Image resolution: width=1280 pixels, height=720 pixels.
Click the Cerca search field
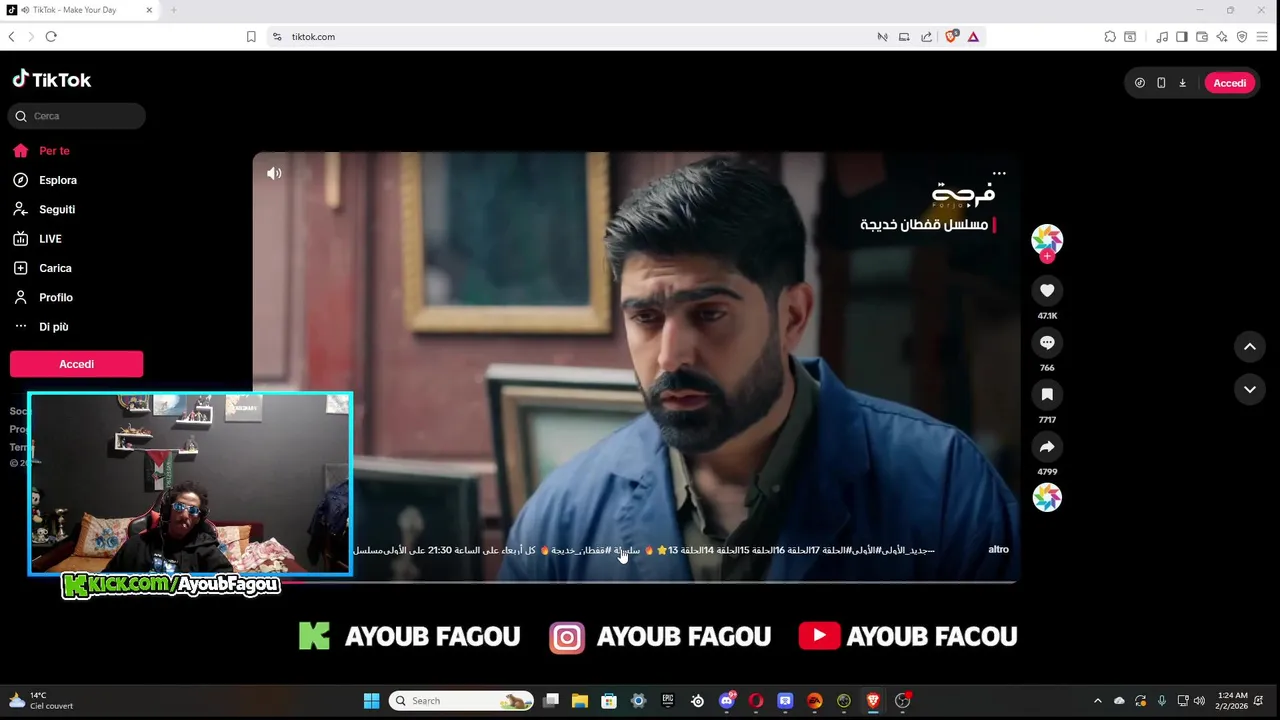[78, 116]
